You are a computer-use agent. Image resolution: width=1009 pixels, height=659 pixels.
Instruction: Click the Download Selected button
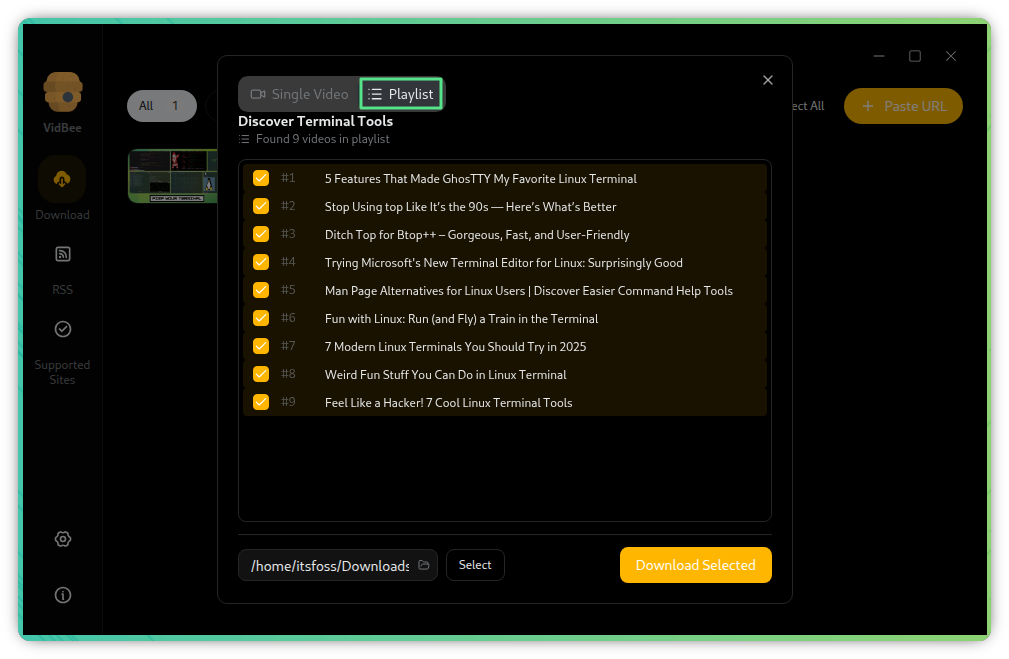tap(695, 565)
